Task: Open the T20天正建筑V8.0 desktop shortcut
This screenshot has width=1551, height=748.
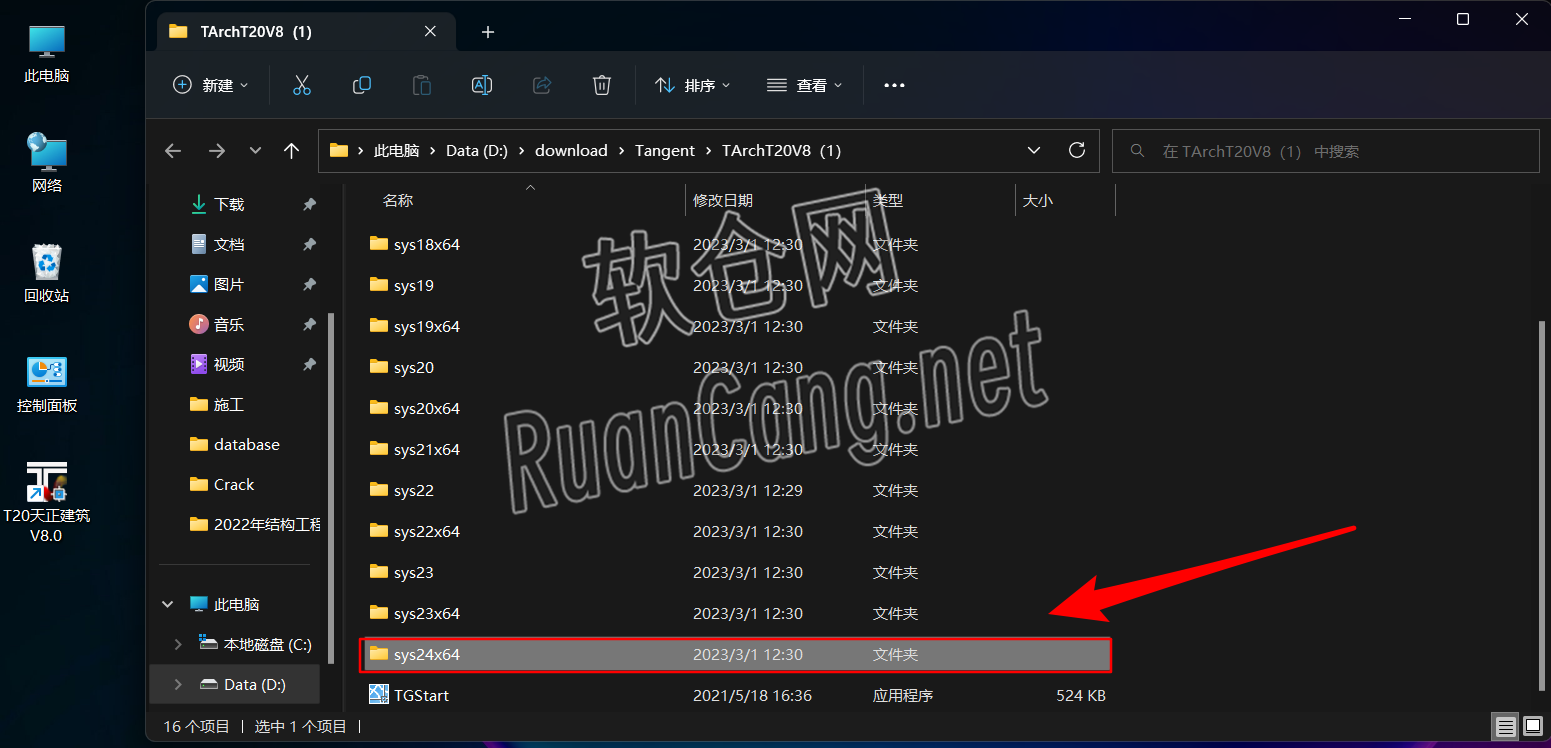Action: [x=46, y=483]
